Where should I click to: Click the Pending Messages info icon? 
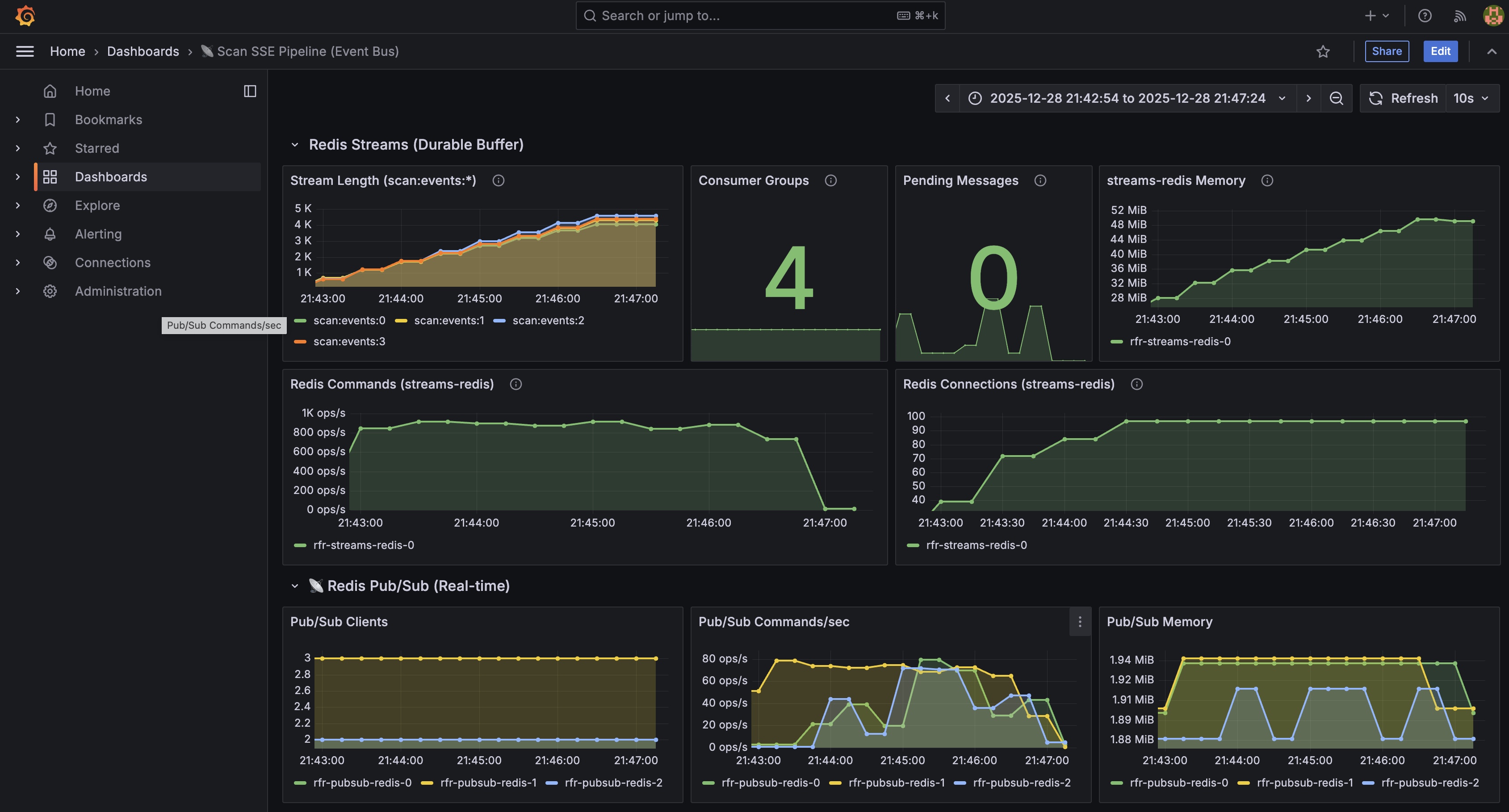click(1040, 180)
